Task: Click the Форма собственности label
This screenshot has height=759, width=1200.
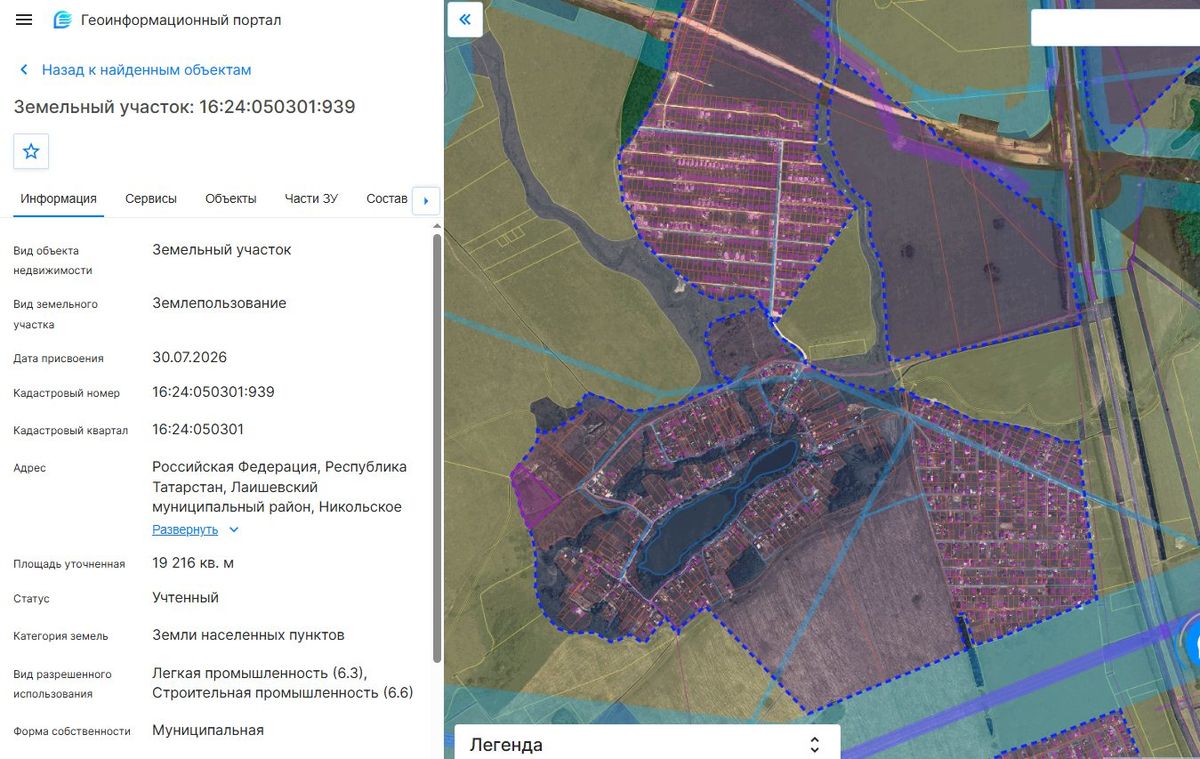Action: click(x=72, y=731)
